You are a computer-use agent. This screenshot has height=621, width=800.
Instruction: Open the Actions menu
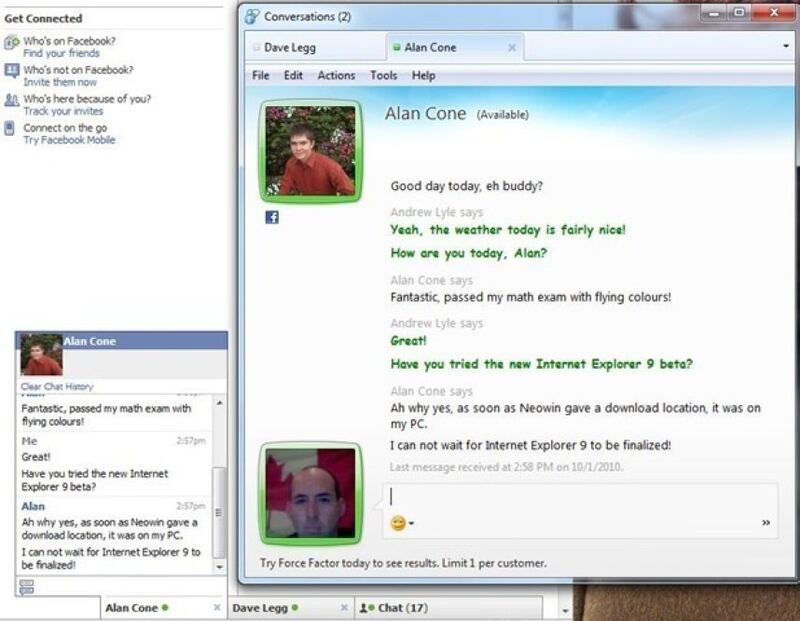tap(336, 76)
